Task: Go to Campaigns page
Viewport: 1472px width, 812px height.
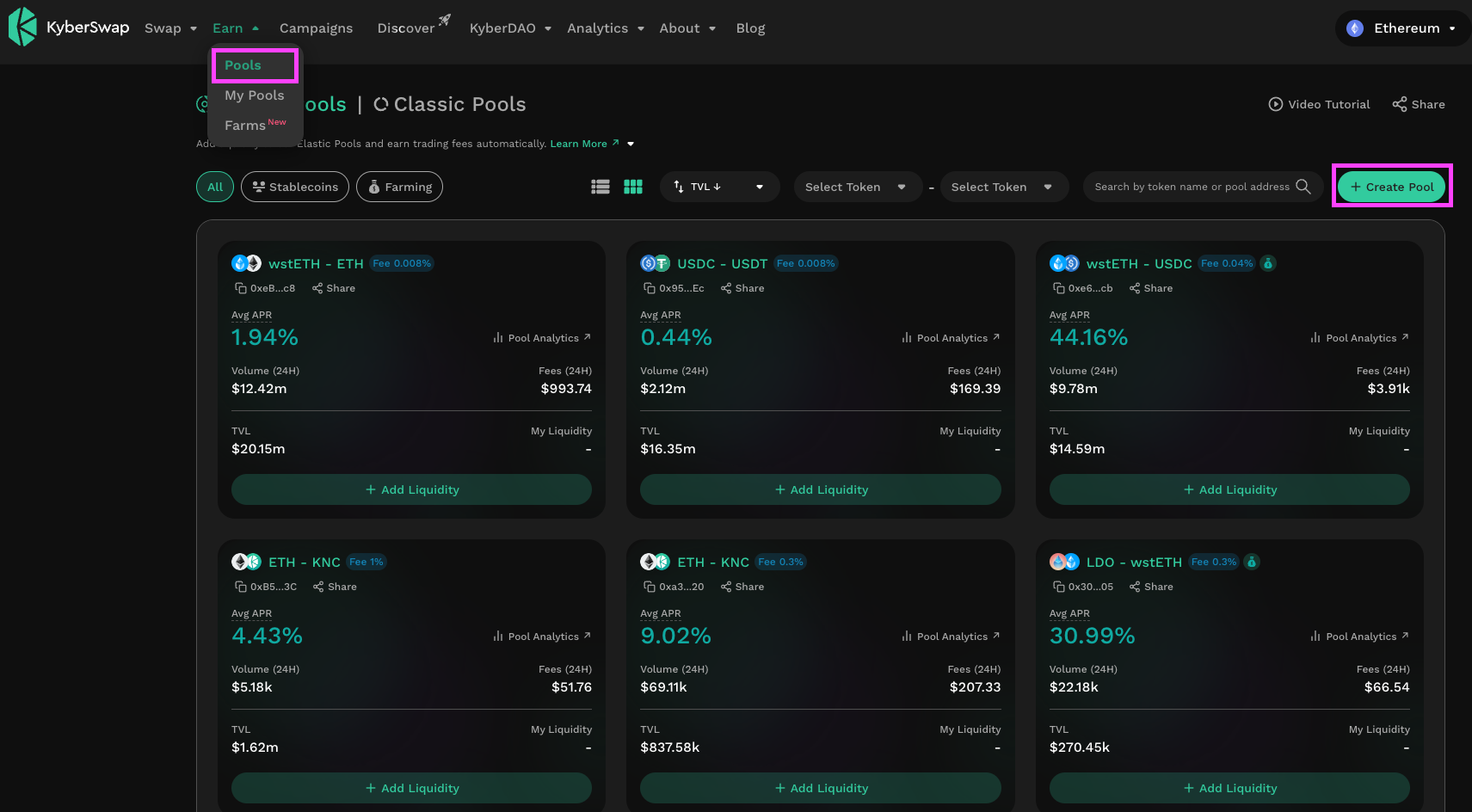Action: click(316, 28)
